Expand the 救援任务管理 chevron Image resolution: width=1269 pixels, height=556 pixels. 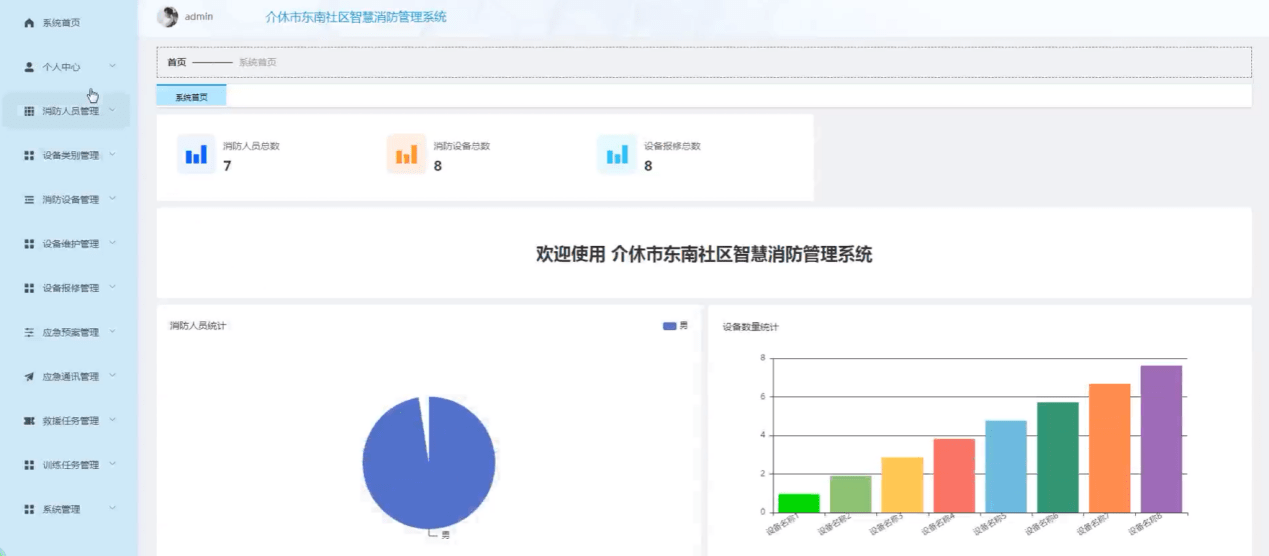112,419
